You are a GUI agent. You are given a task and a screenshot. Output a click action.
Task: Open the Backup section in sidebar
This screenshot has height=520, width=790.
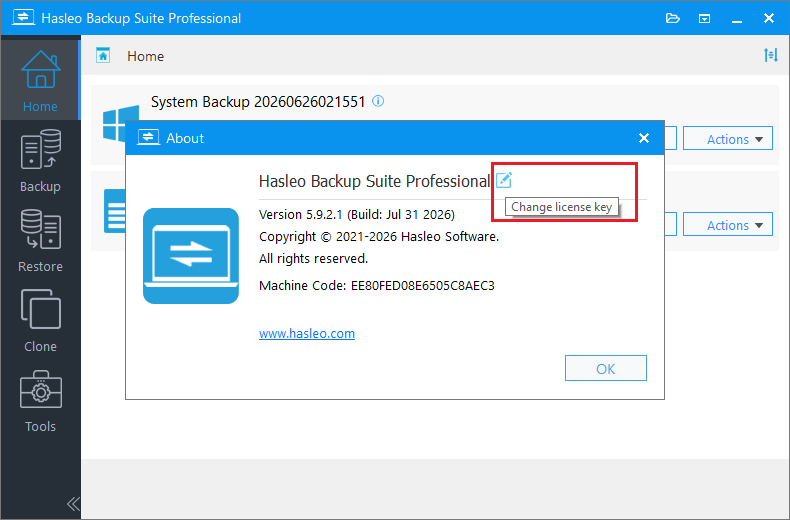tap(40, 161)
